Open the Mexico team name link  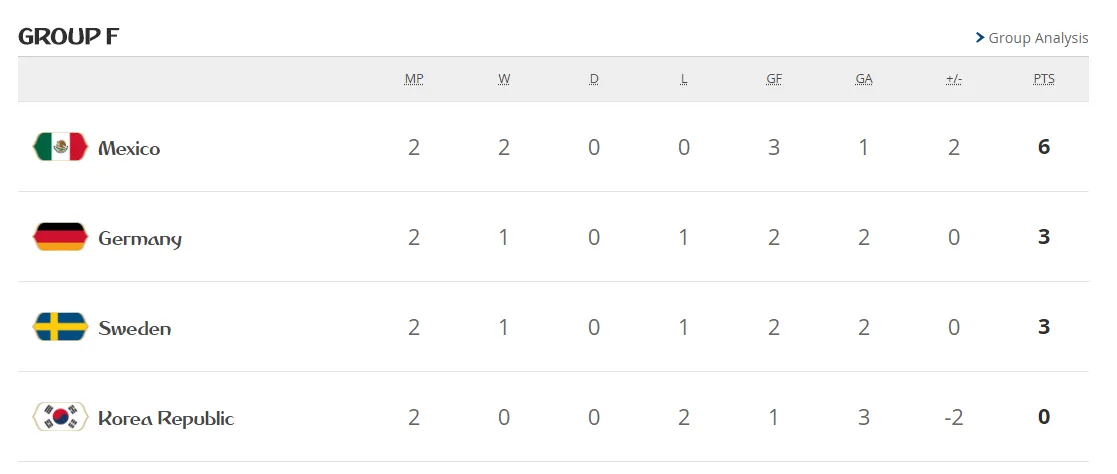click(129, 148)
